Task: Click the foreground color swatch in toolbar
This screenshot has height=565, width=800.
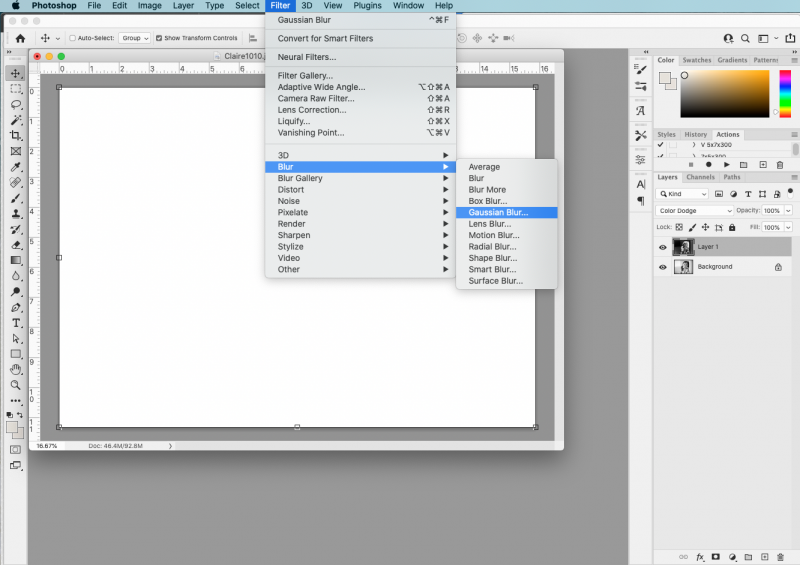Action: (x=12, y=427)
